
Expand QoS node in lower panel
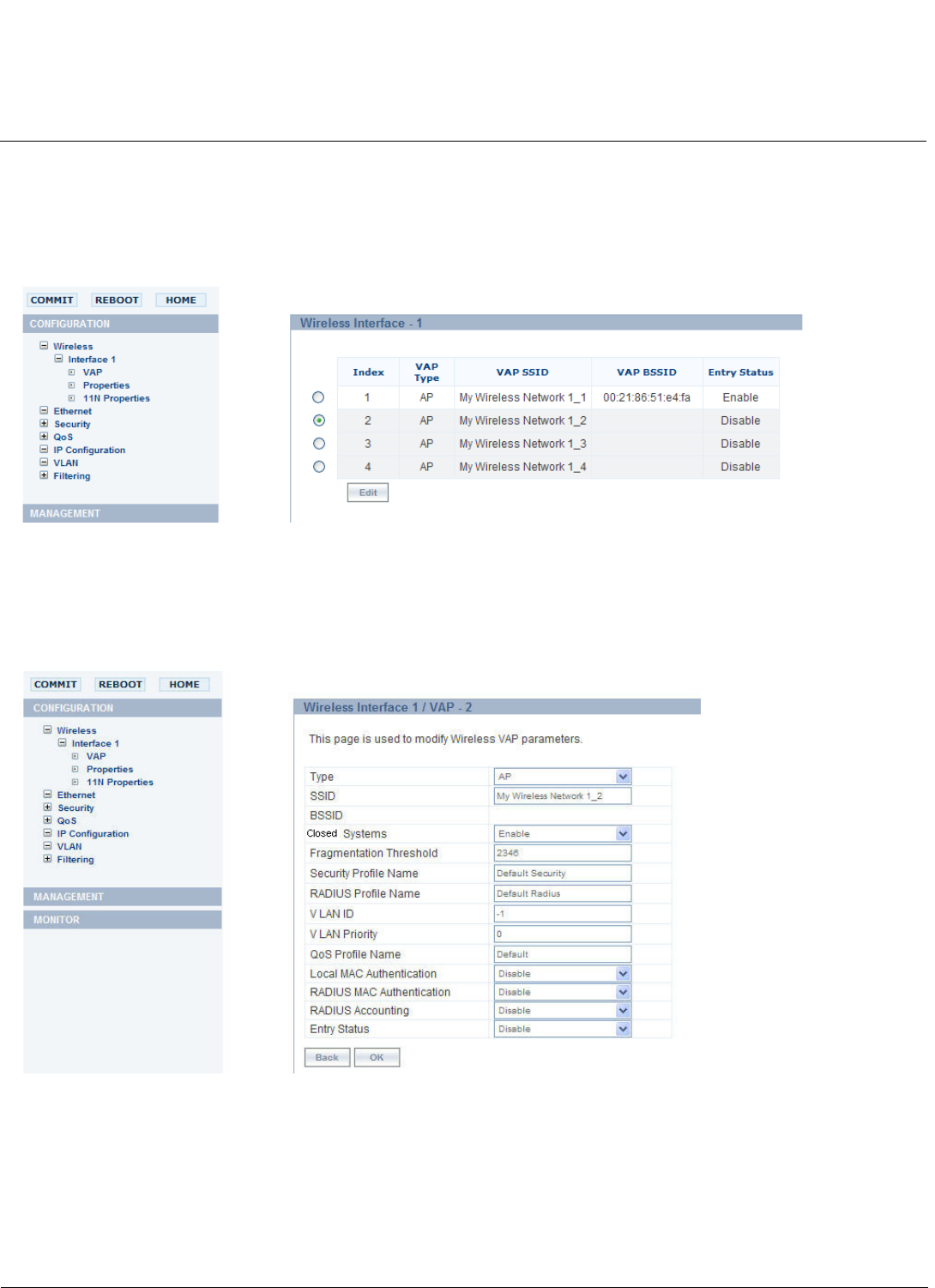(x=47, y=819)
